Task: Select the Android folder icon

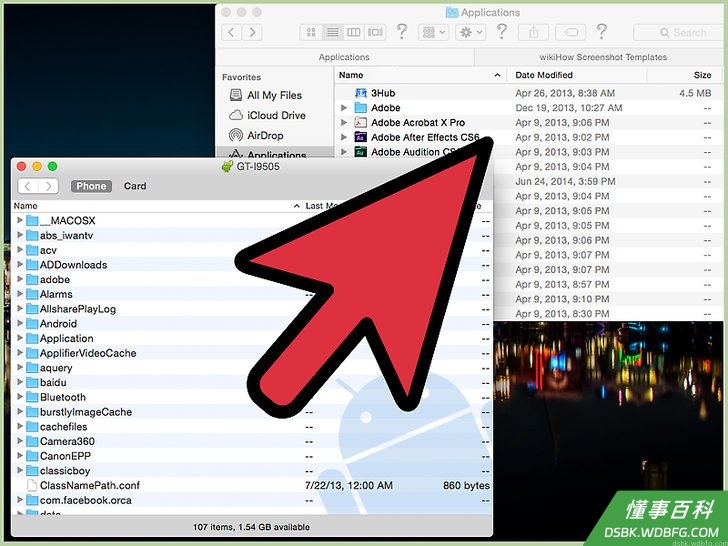Action: [x=32, y=324]
